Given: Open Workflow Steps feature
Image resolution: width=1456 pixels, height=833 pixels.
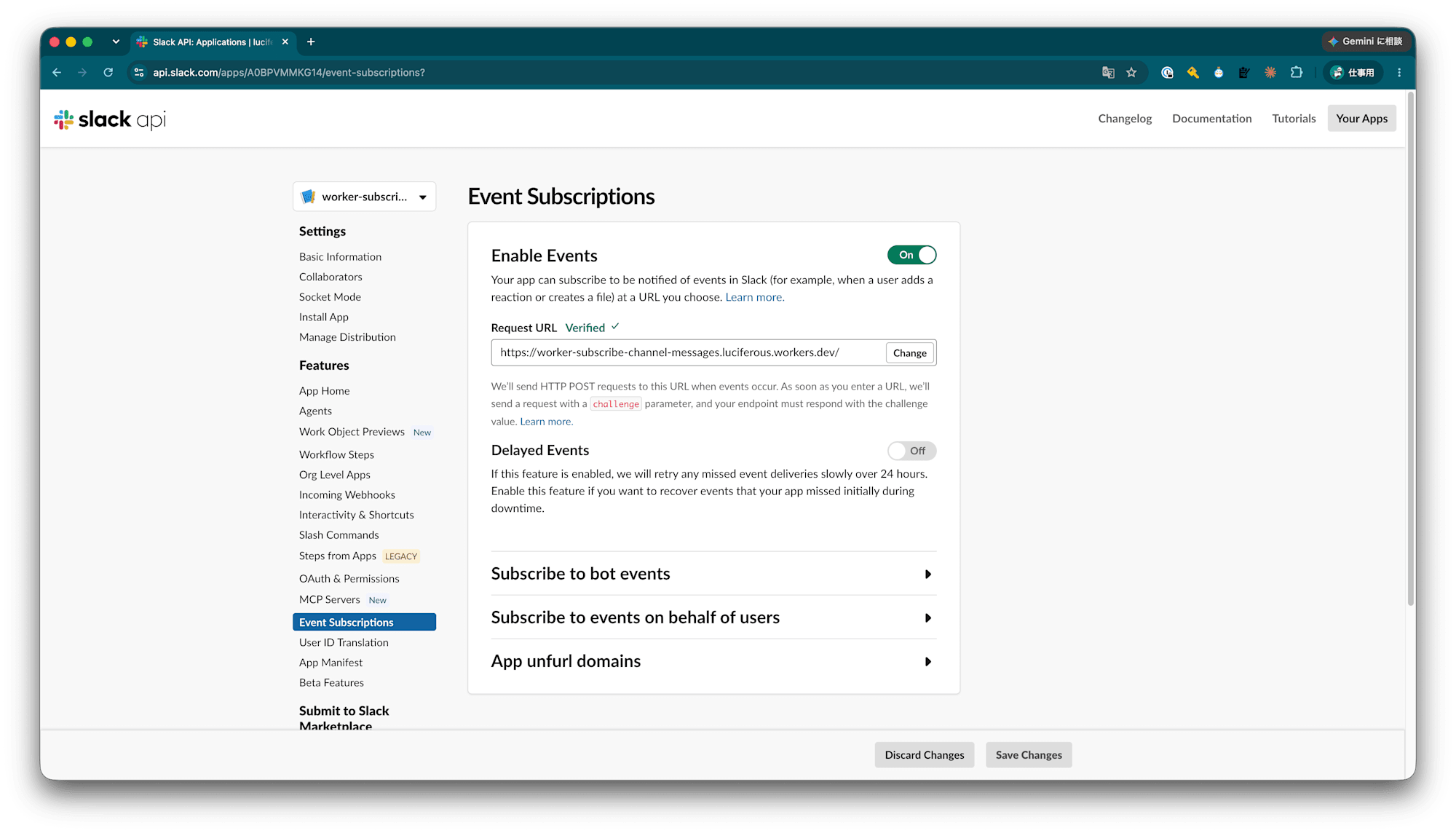Looking at the screenshot, I should click(x=336, y=454).
